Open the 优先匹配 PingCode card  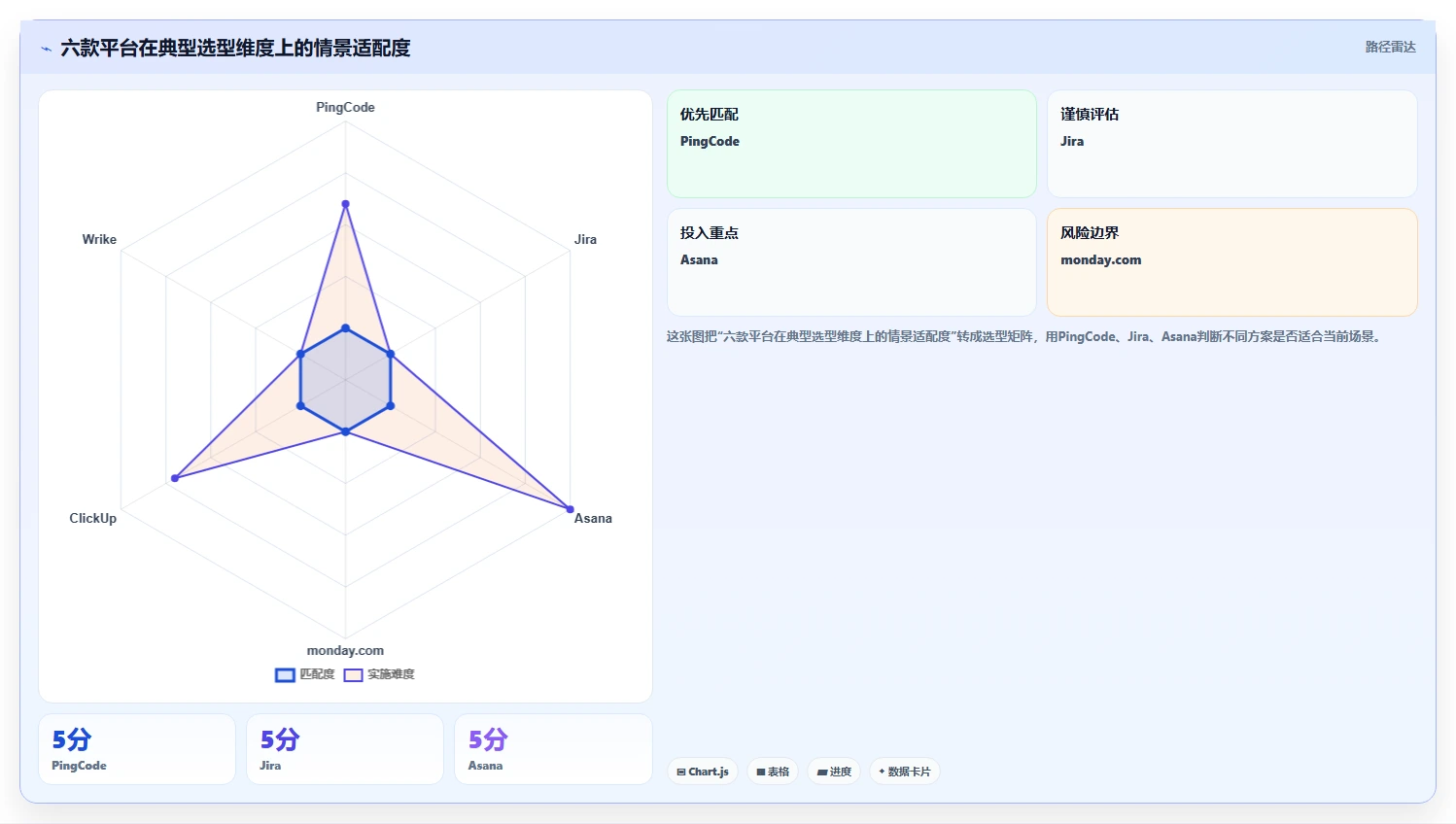[851, 144]
